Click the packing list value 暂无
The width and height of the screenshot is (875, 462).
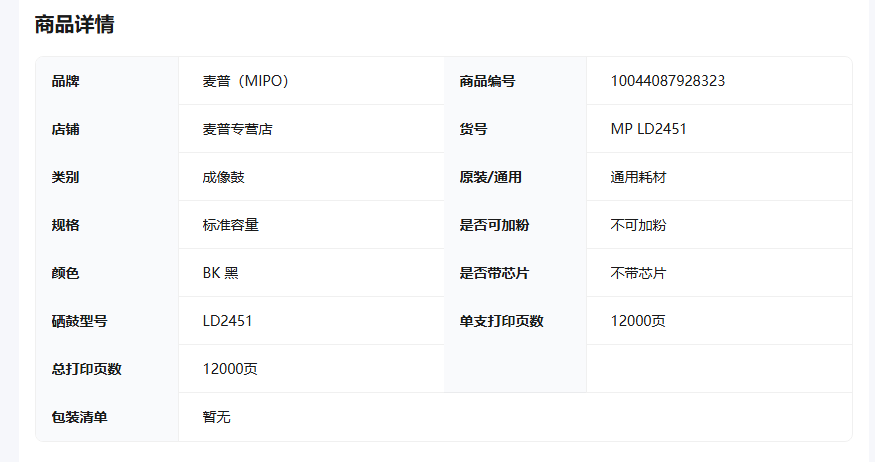point(217,417)
